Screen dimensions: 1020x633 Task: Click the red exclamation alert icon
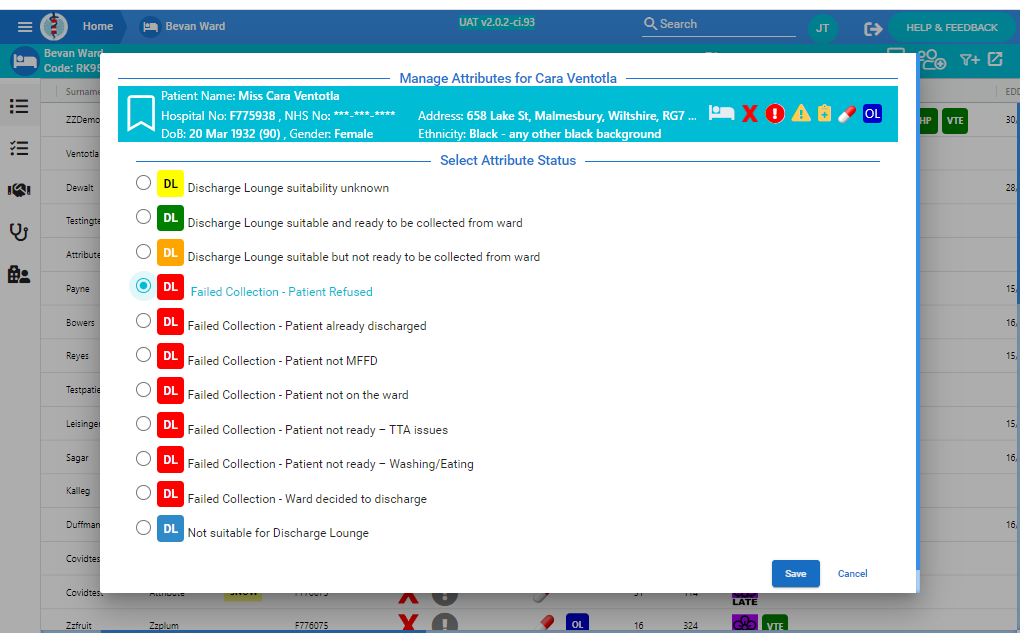(x=775, y=114)
